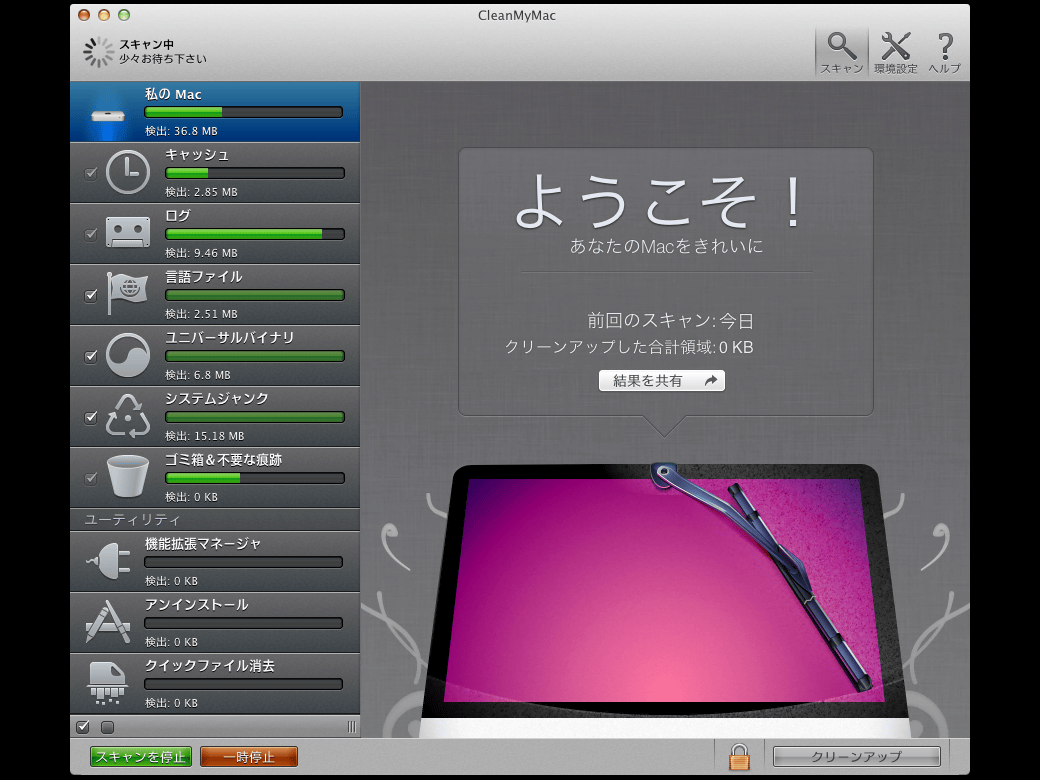Uncheck the システムジャンク checkbox
The height and width of the screenshot is (780, 1040).
[91, 417]
